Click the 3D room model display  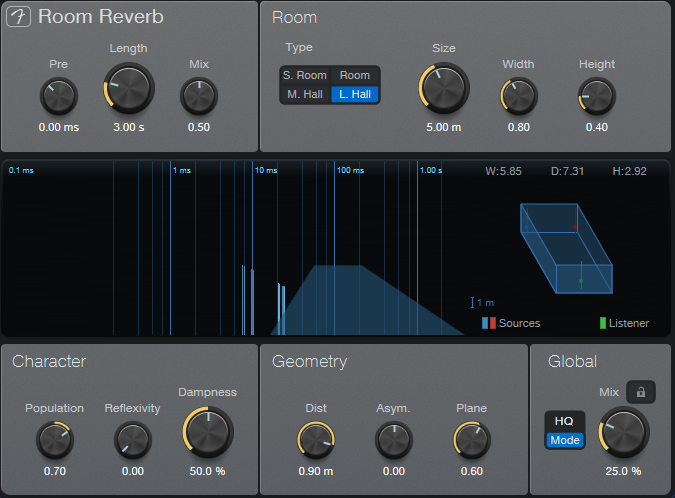tap(565, 248)
